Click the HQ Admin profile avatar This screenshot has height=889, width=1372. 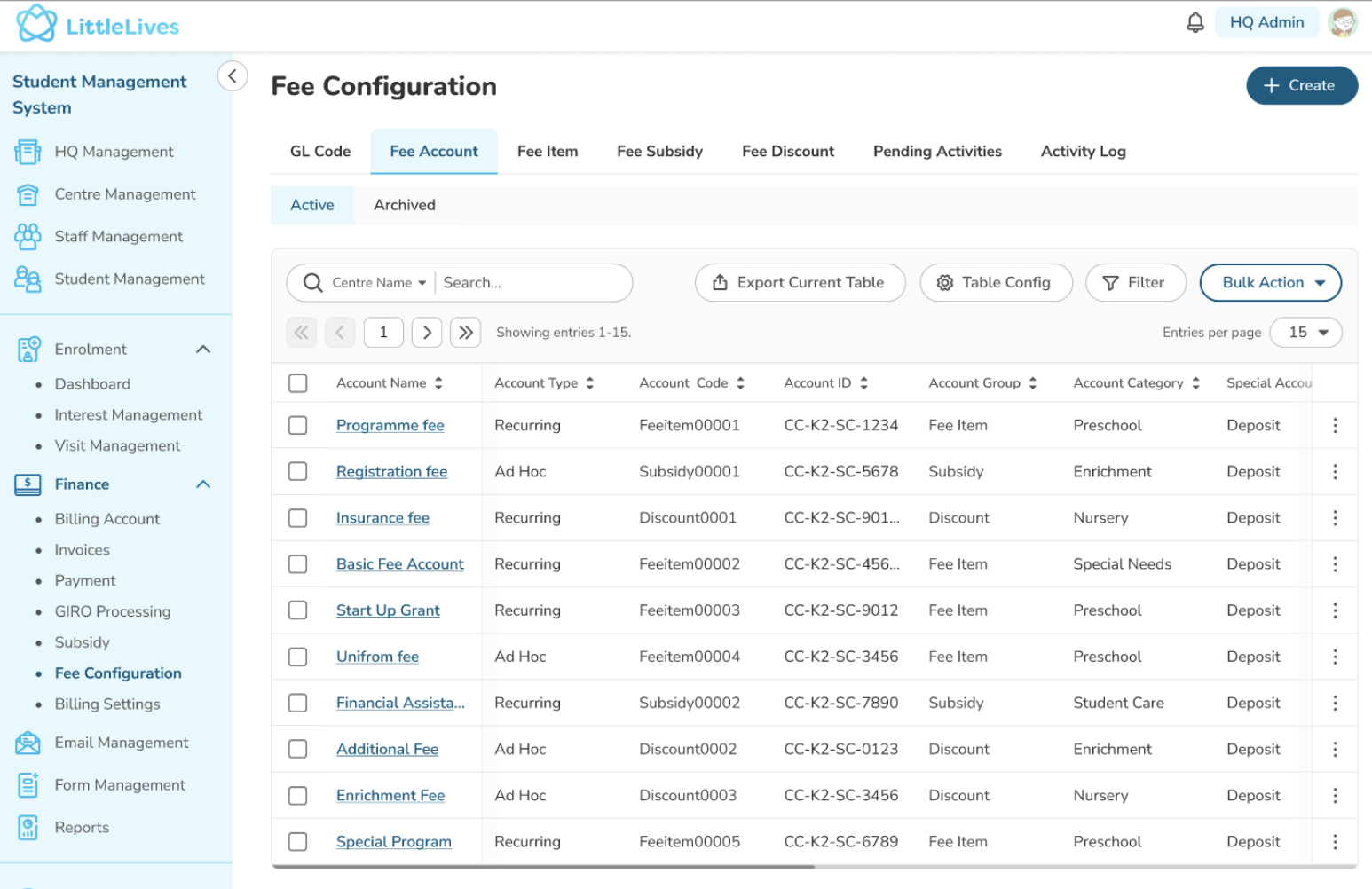coord(1343,23)
